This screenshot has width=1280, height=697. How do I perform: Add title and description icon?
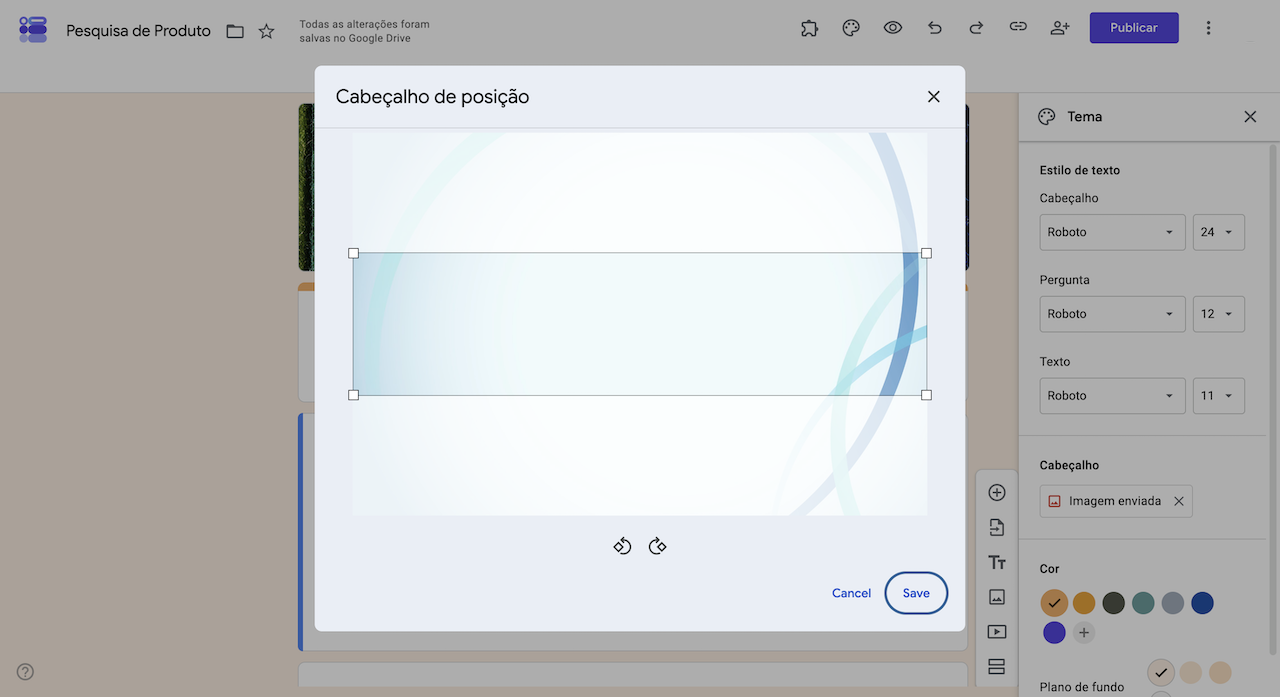click(x=996, y=562)
